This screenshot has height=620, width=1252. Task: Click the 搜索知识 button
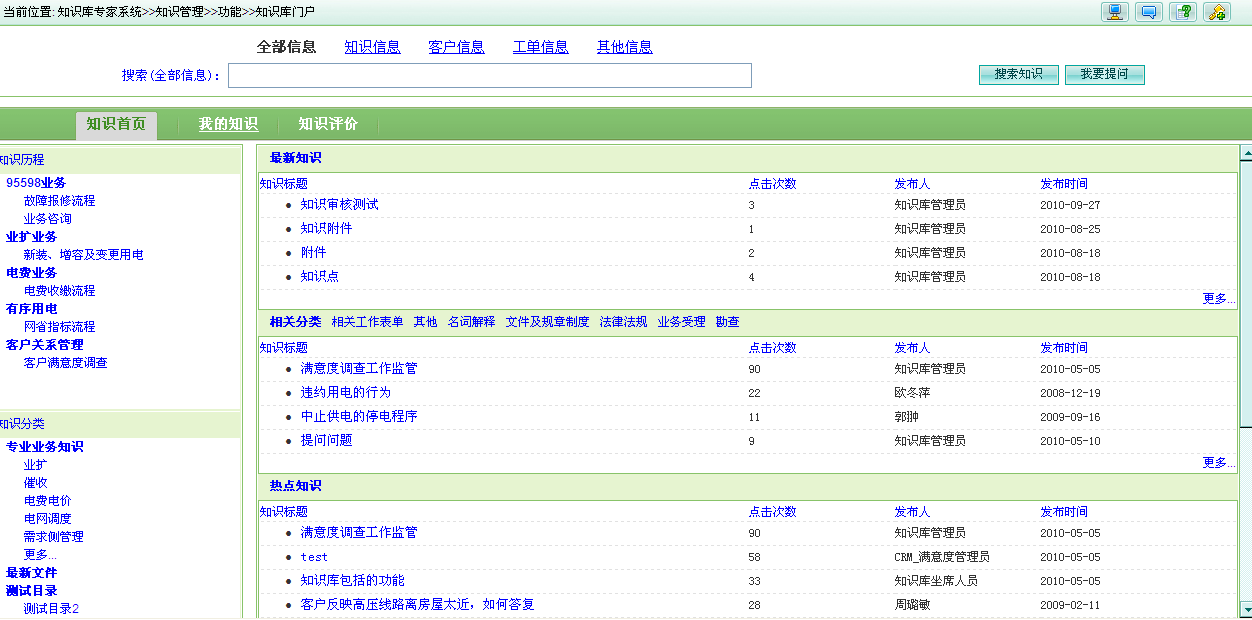[x=1018, y=75]
